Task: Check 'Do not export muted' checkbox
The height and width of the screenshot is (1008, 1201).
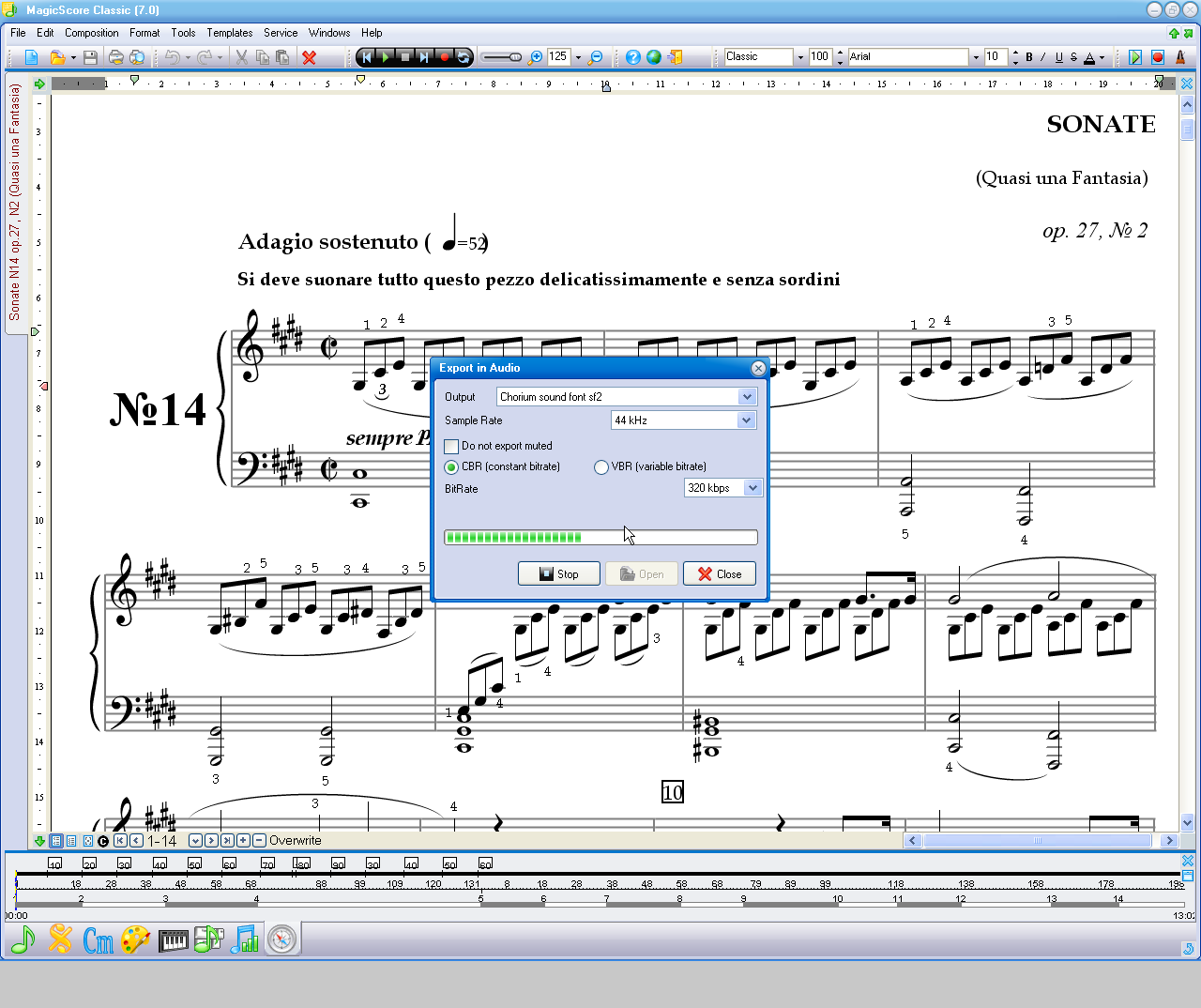Action: tap(451, 447)
